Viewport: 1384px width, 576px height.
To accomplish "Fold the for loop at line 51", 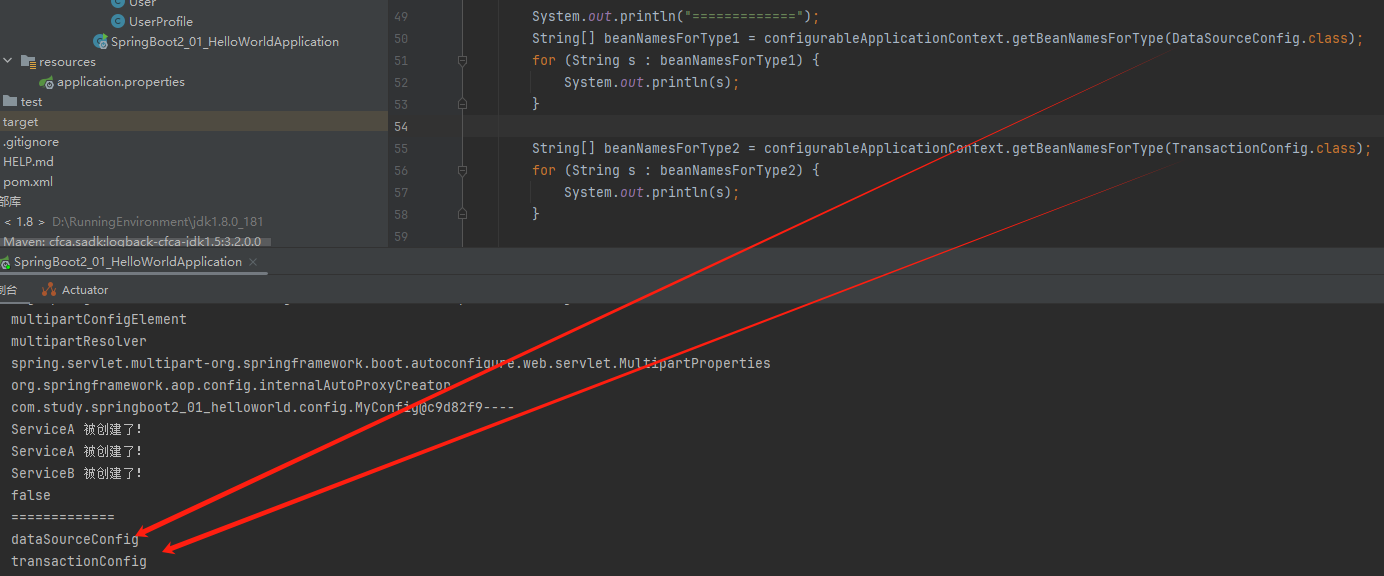I will (462, 60).
